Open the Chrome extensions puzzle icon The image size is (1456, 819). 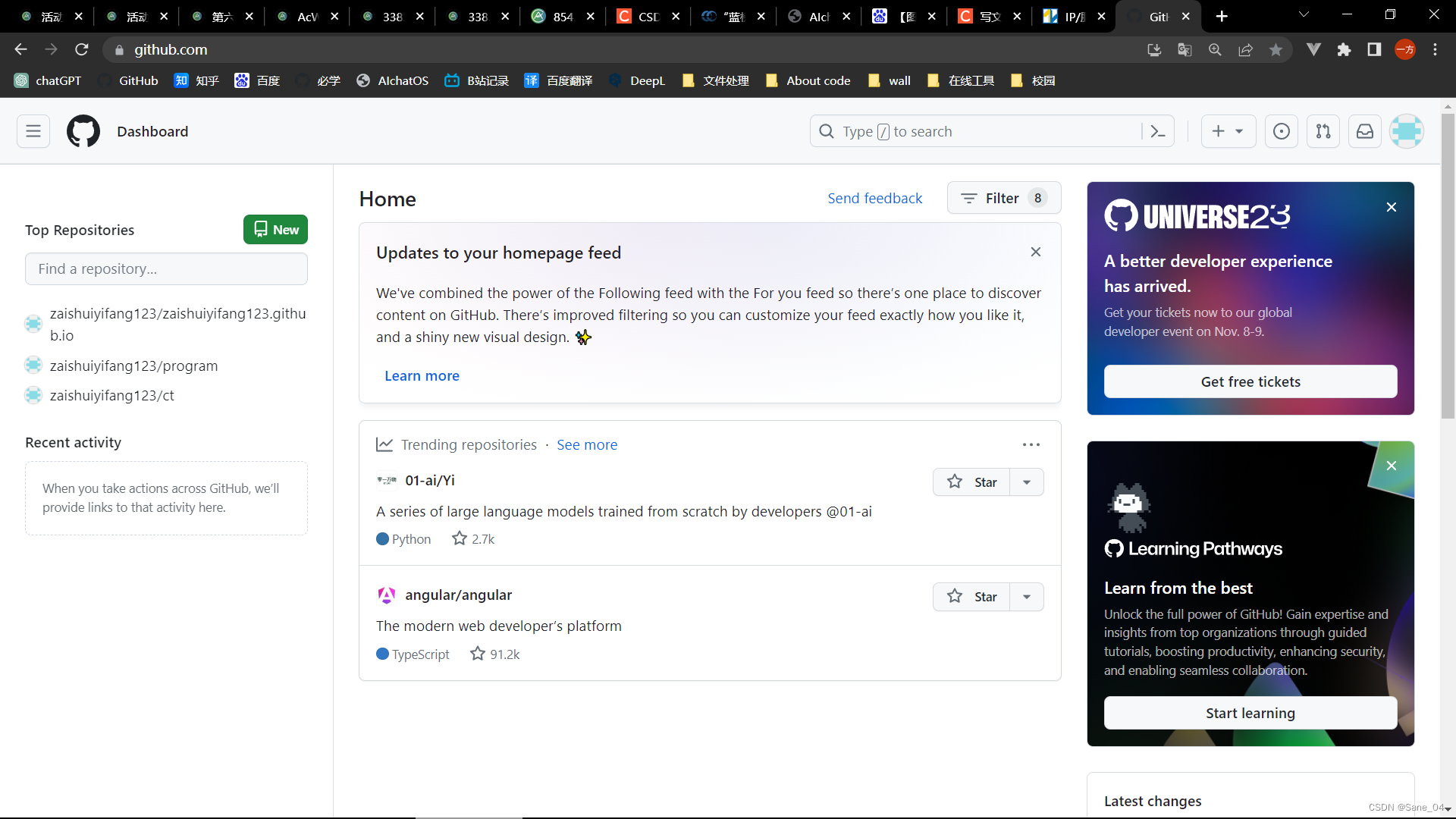pyautogui.click(x=1345, y=49)
